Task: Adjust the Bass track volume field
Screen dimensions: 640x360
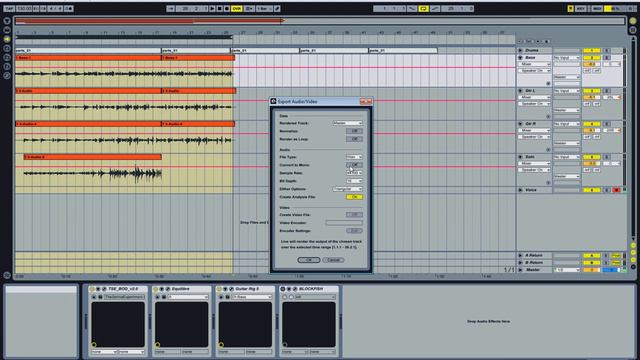Action: click(x=591, y=64)
